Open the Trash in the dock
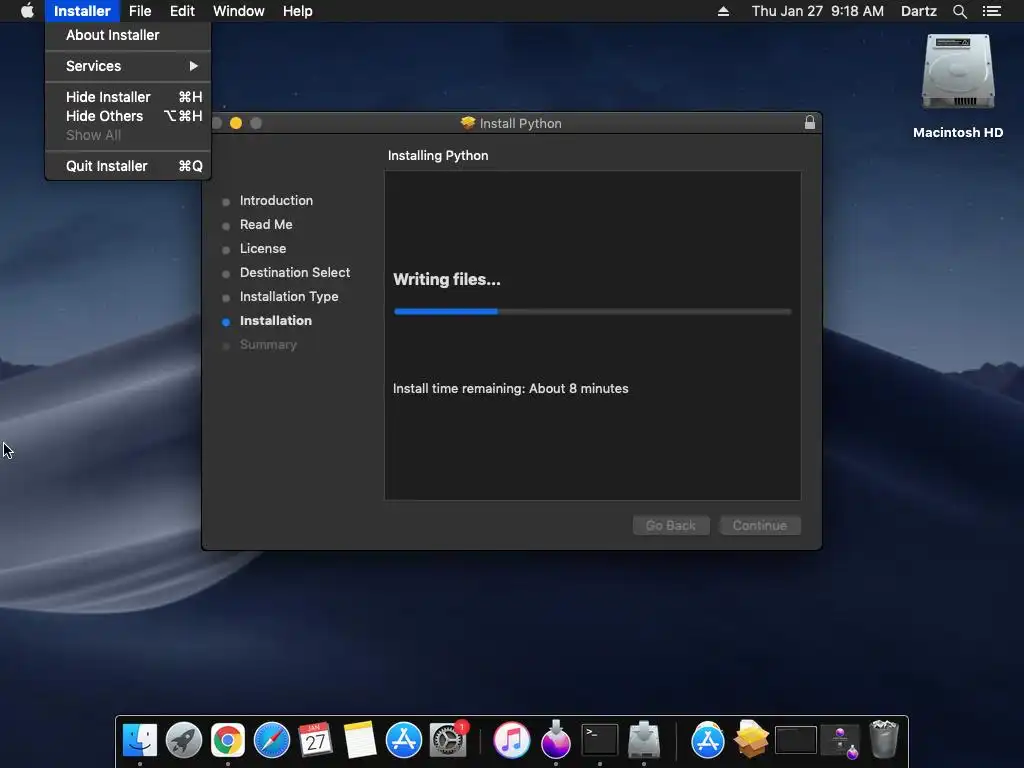The width and height of the screenshot is (1024, 768). pyautogui.click(x=884, y=739)
